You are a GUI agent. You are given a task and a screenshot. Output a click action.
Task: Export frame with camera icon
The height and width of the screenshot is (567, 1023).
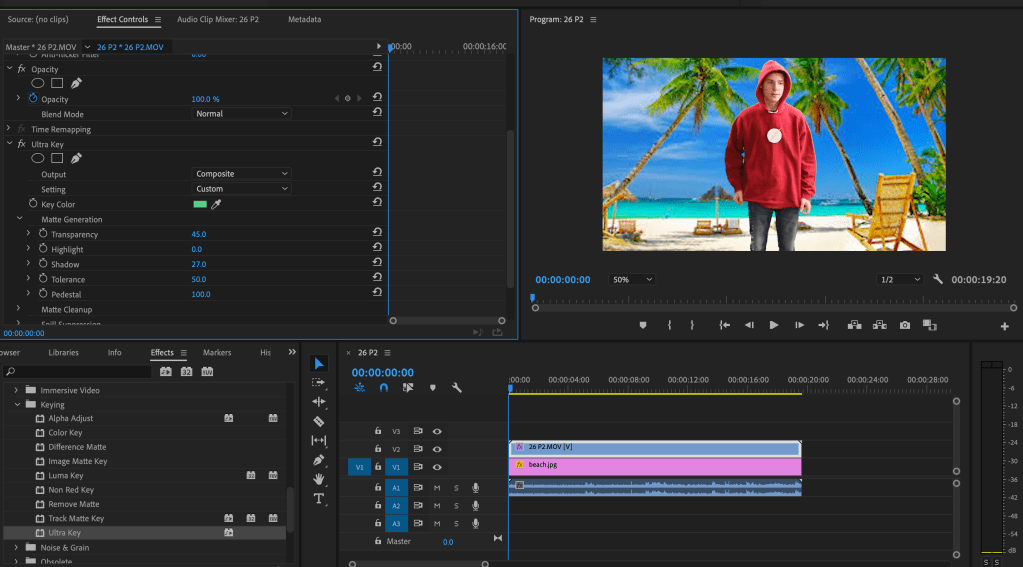(905, 325)
